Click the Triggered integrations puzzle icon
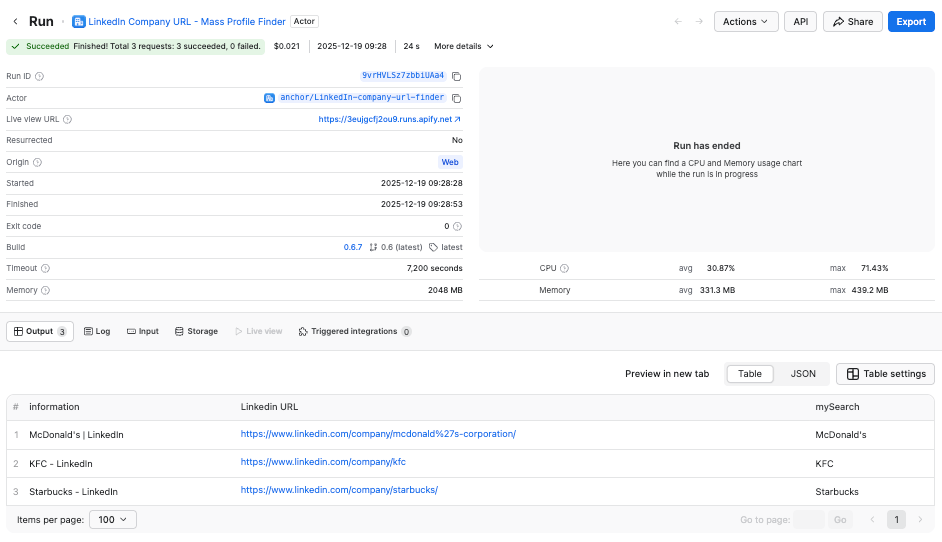Image resolution: width=942 pixels, height=542 pixels. click(x=303, y=332)
